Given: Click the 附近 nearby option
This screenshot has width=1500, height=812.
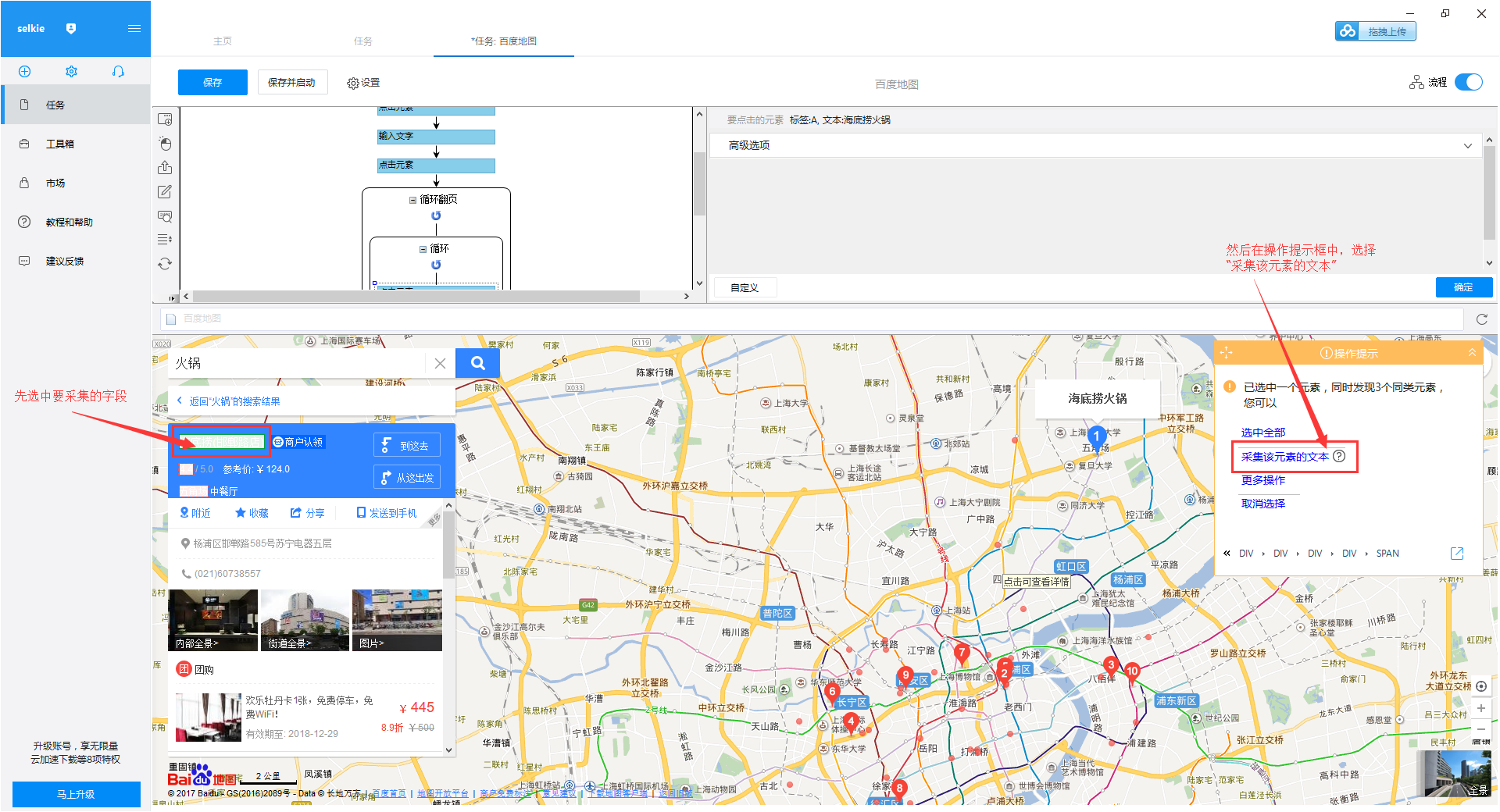Looking at the screenshot, I should click(195, 513).
